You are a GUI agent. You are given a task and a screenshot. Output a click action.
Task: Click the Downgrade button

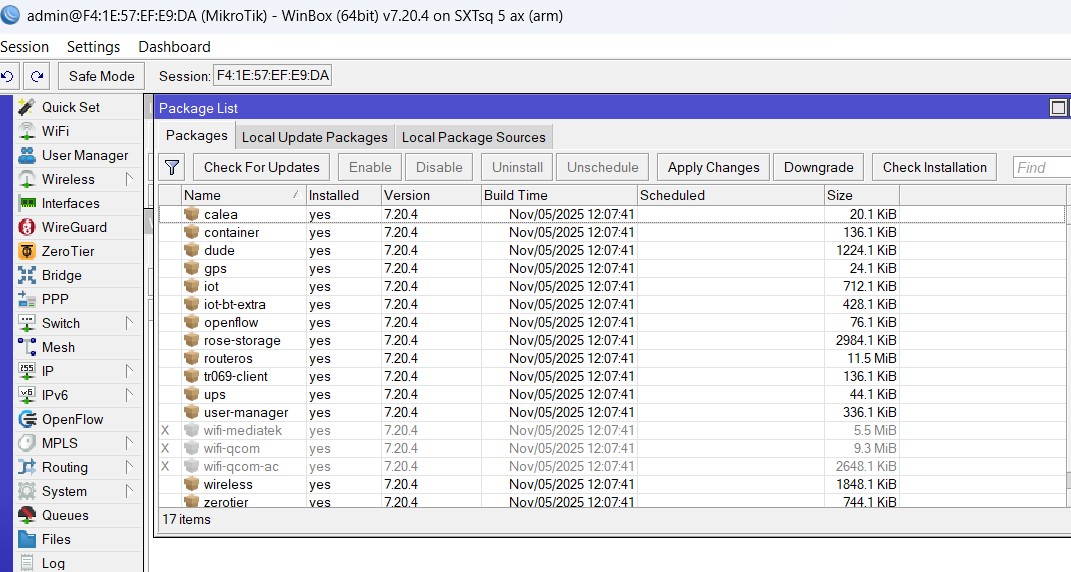(x=818, y=167)
